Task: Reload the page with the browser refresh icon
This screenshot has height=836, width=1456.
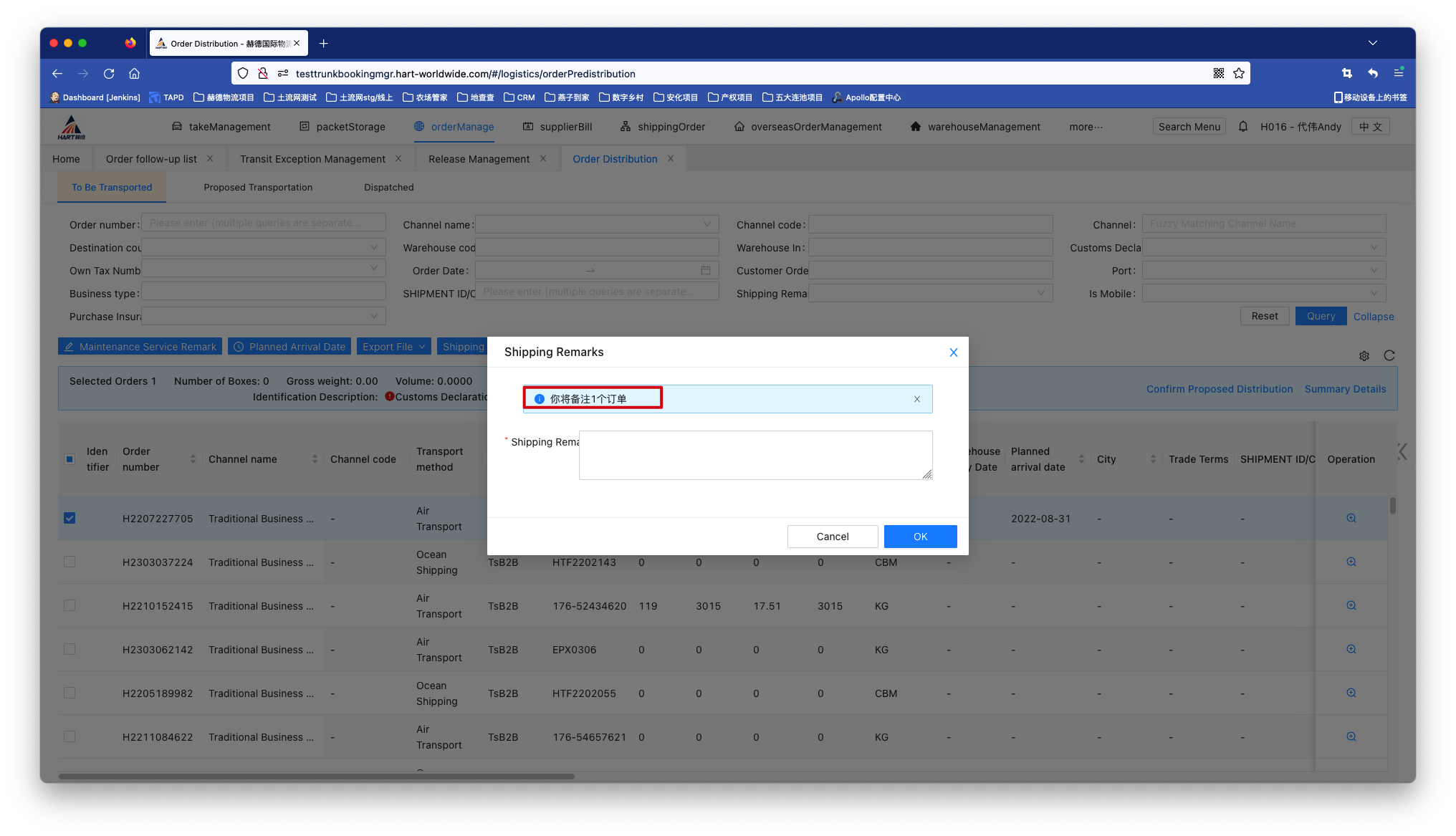Action: click(109, 73)
